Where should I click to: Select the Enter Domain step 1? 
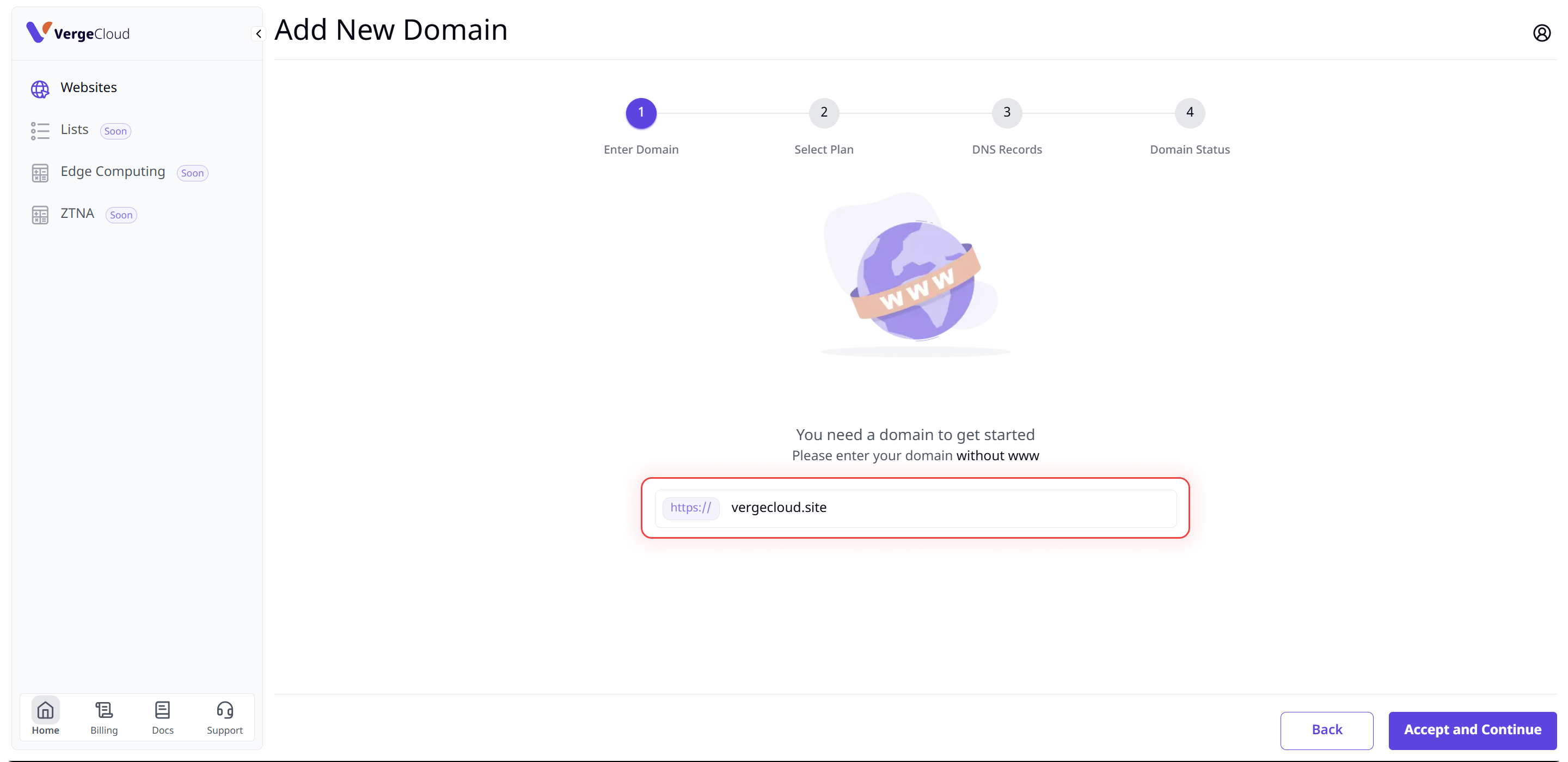641,112
